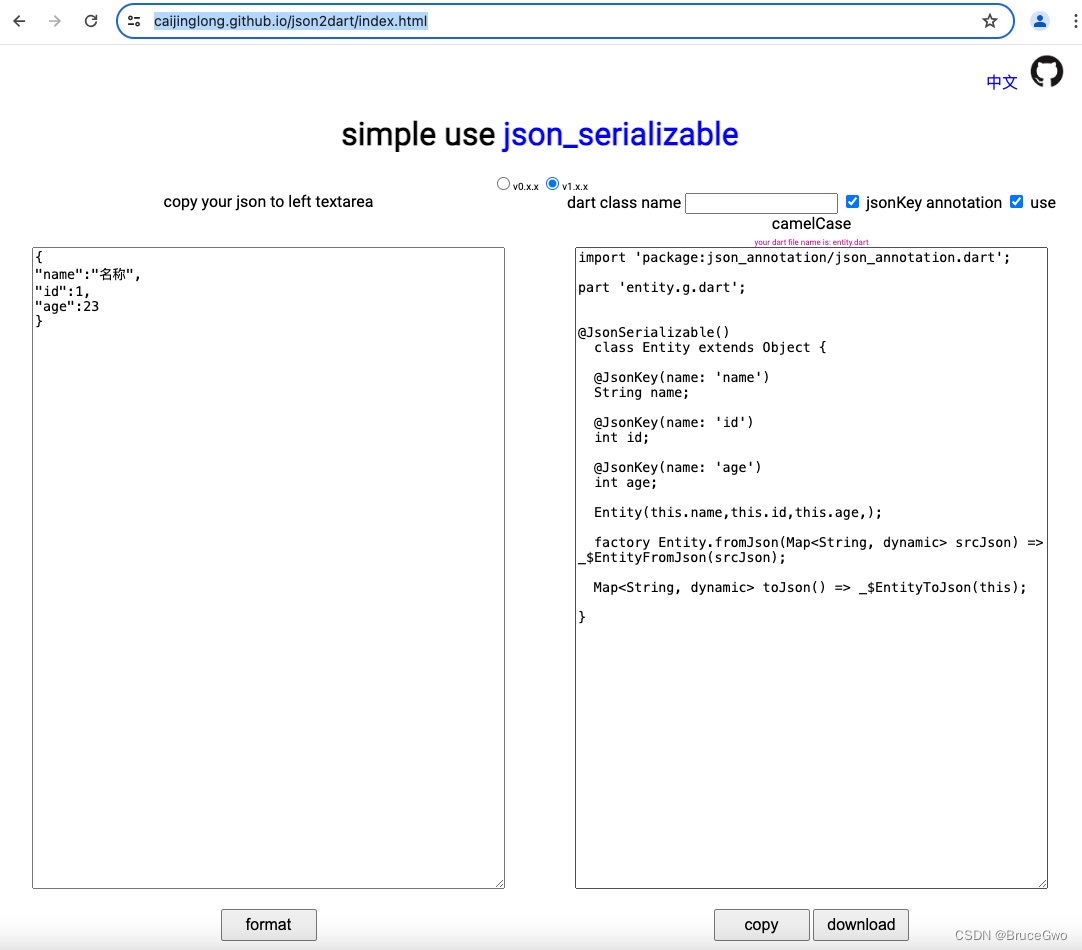Click the "Map<String, dynamic> toJson()" line
The height and width of the screenshot is (950, 1082).
click(810, 587)
